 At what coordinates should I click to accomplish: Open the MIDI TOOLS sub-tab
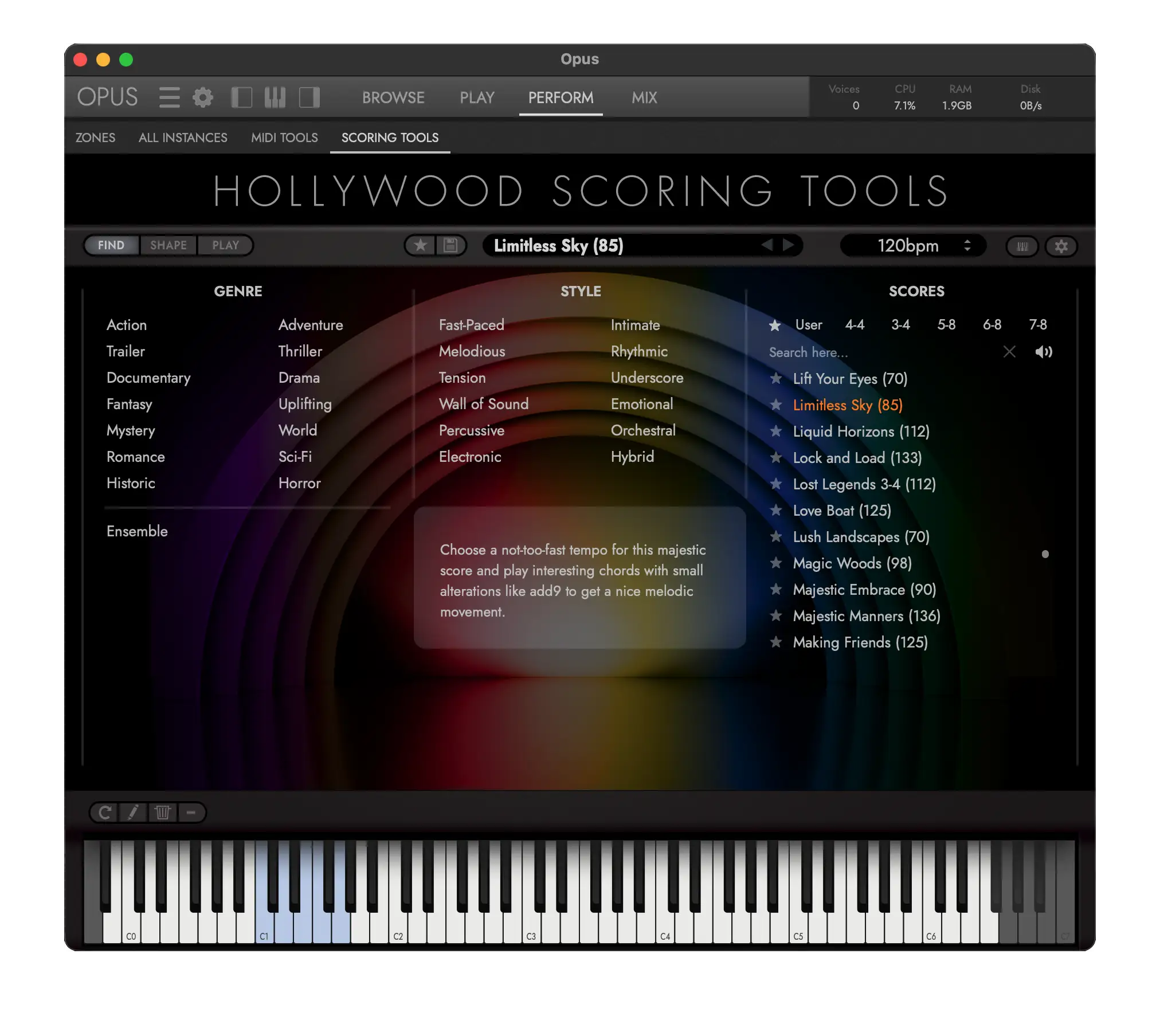pyautogui.click(x=284, y=138)
